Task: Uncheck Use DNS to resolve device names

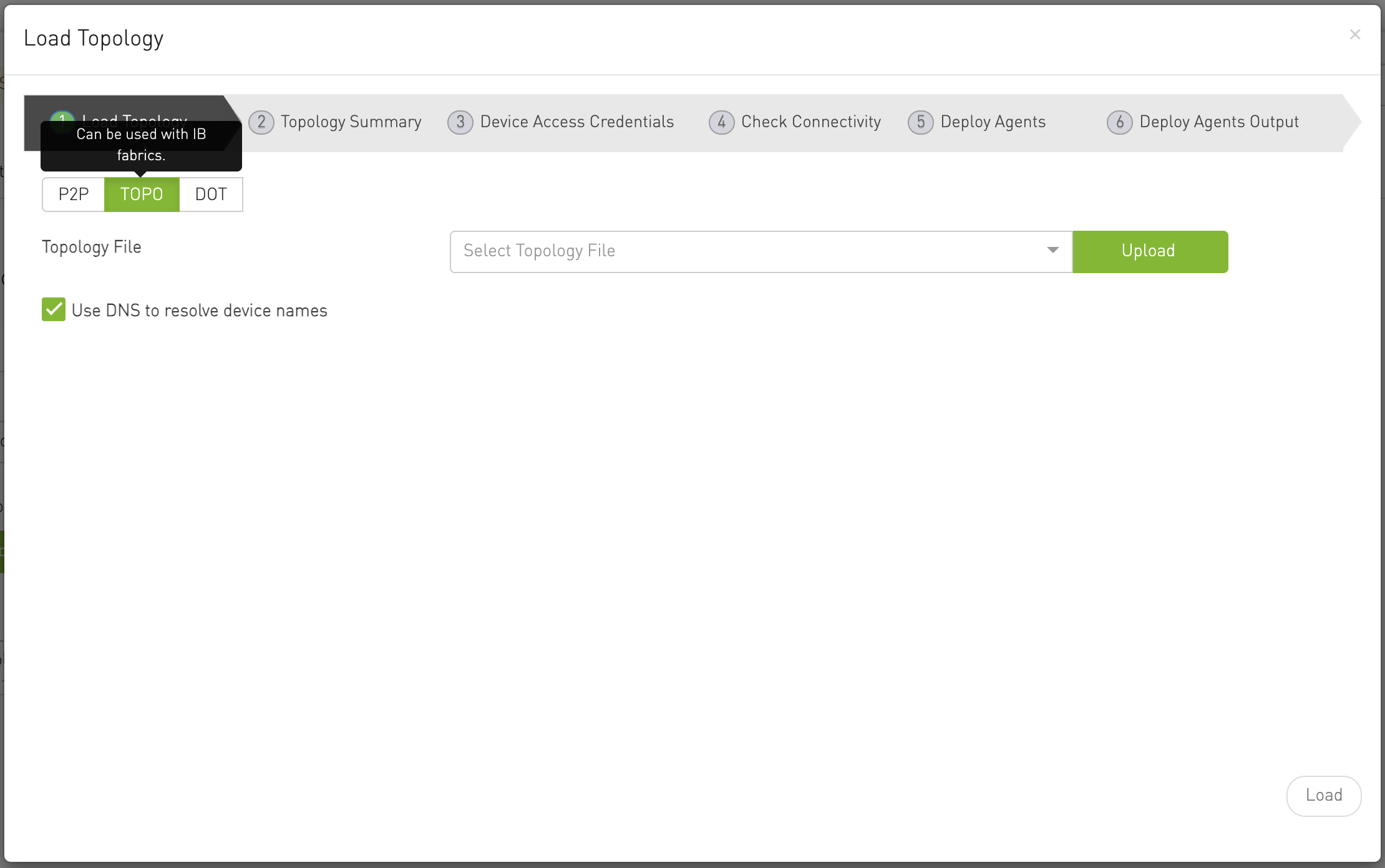Action: 54,309
